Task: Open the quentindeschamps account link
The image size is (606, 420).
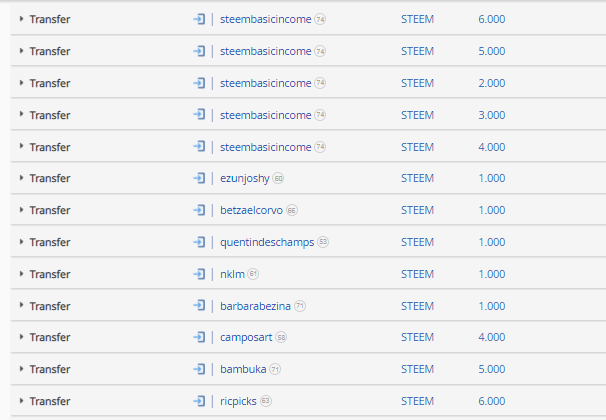Action: (267, 242)
